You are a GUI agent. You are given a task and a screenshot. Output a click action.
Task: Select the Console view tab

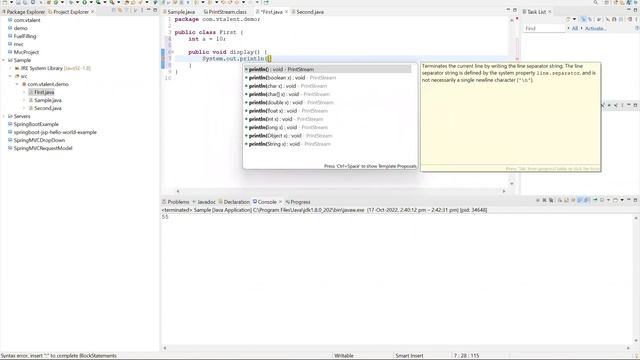click(267, 202)
